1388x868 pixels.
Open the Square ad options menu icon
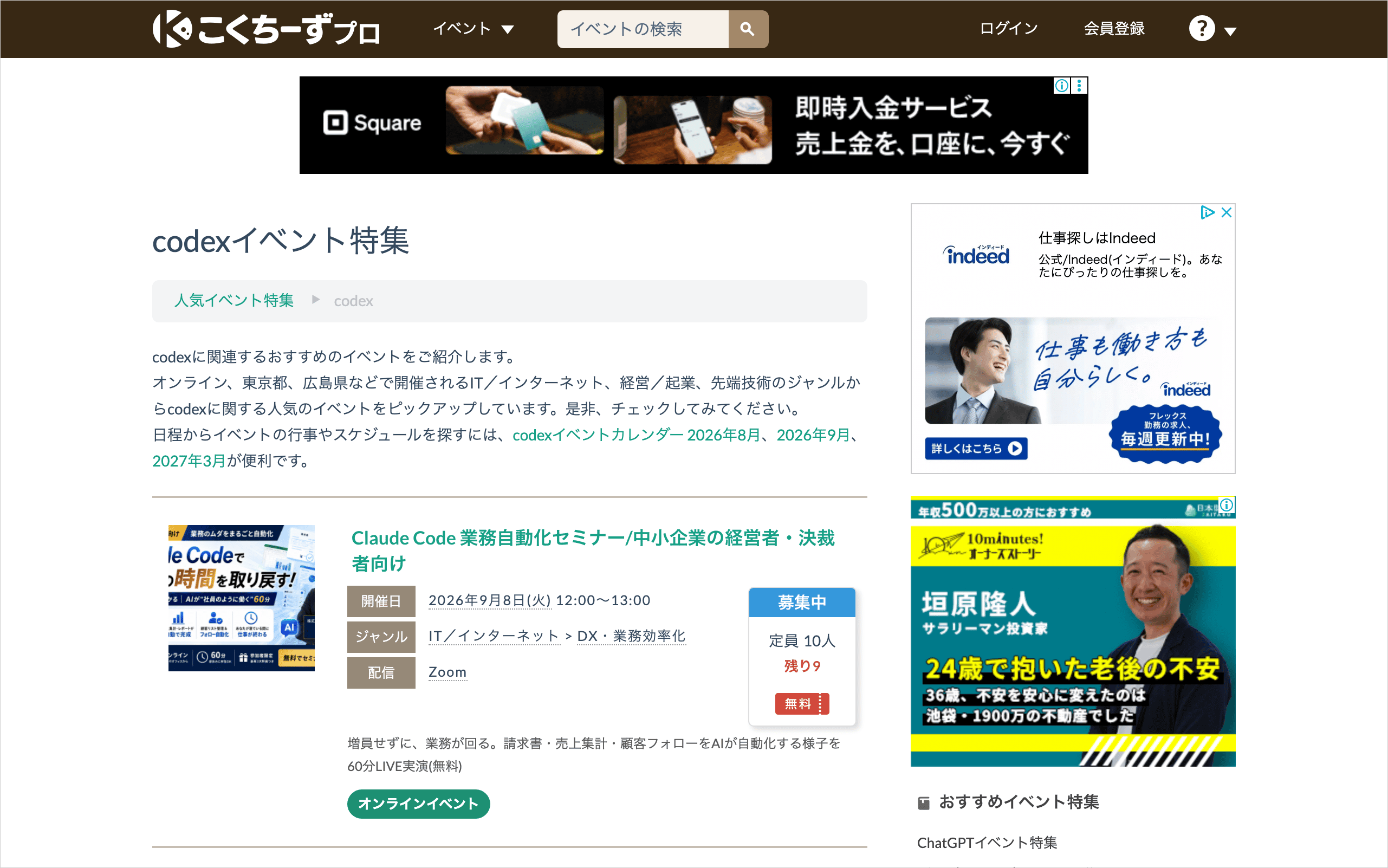coord(1079,86)
